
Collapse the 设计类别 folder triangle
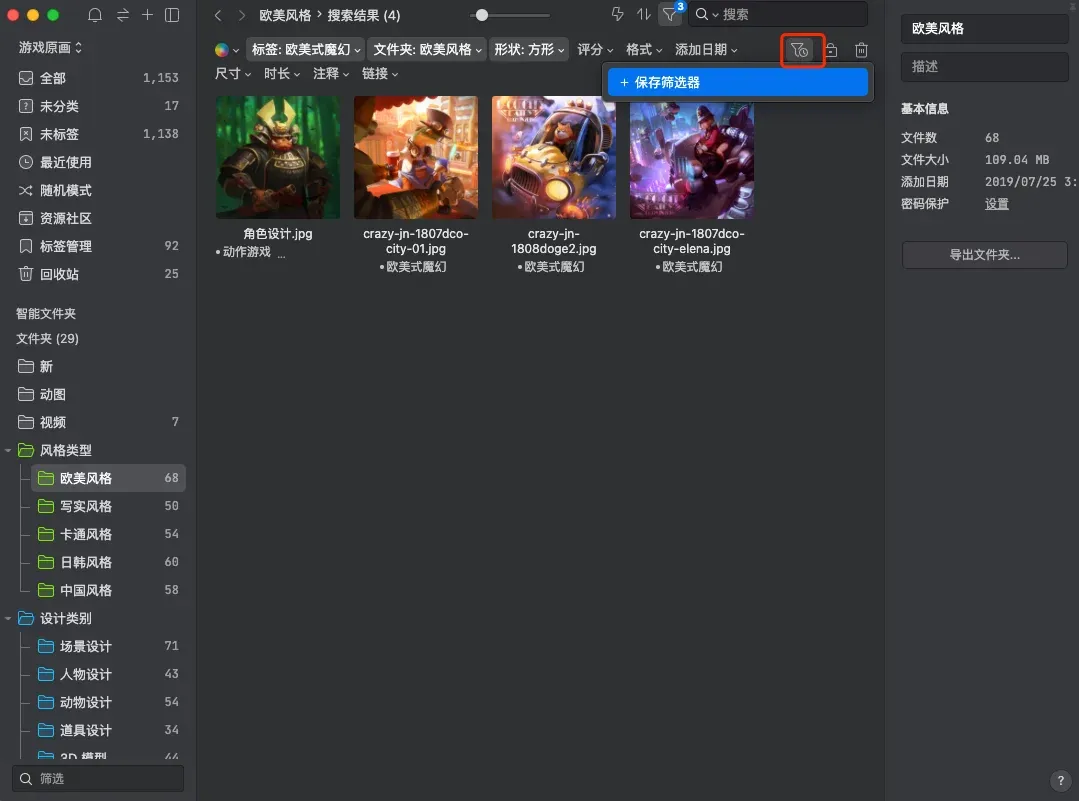[8, 619]
